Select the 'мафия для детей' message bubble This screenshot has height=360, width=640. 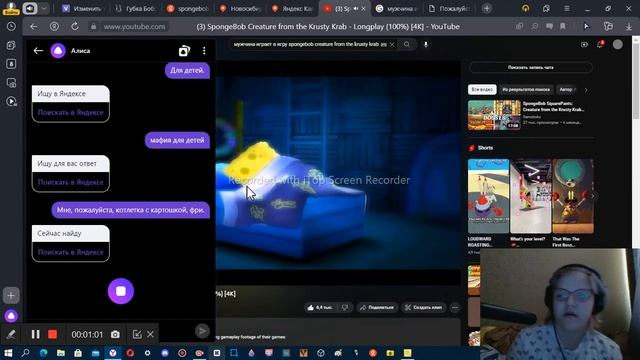point(177,140)
